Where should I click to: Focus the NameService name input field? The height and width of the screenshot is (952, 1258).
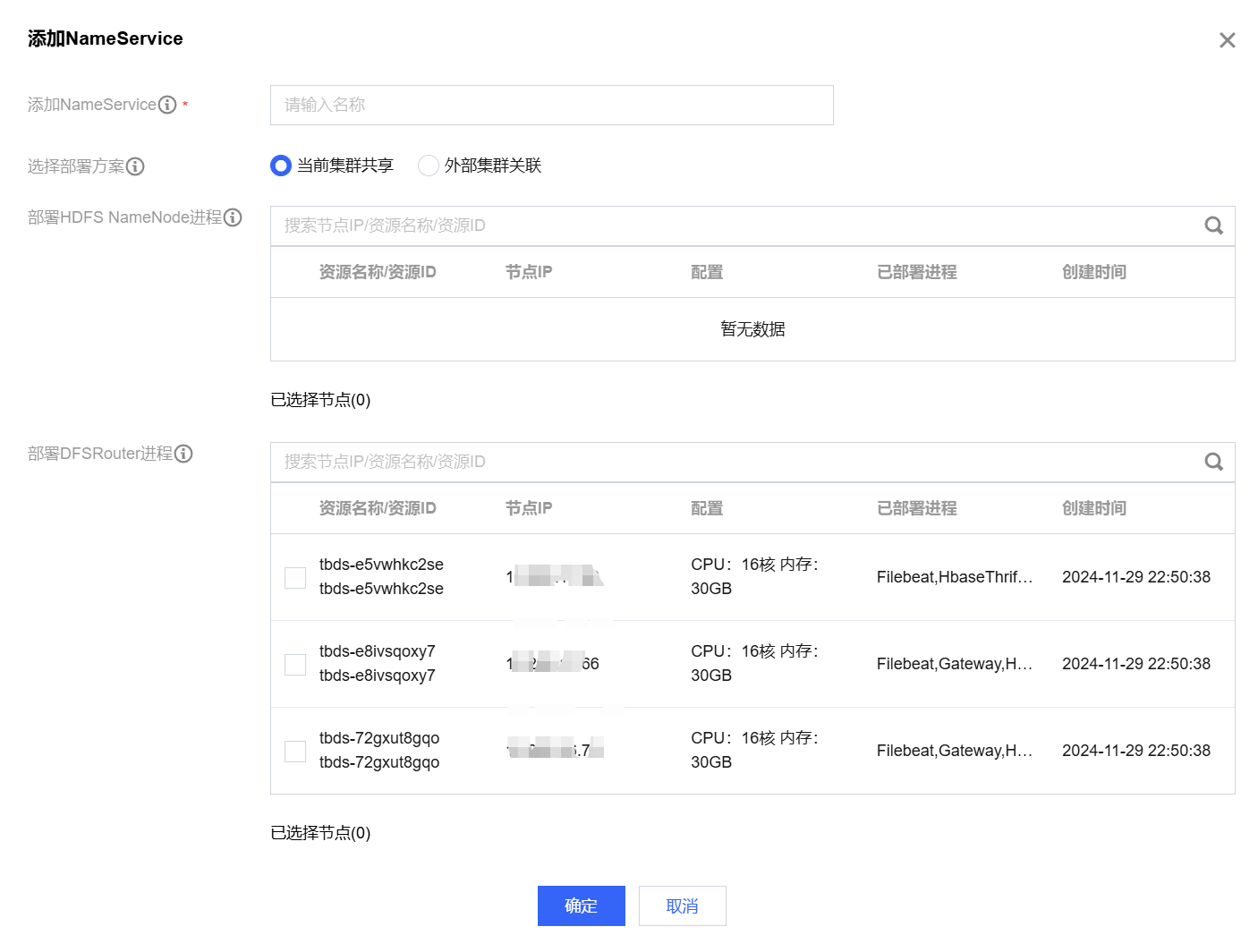[551, 105]
